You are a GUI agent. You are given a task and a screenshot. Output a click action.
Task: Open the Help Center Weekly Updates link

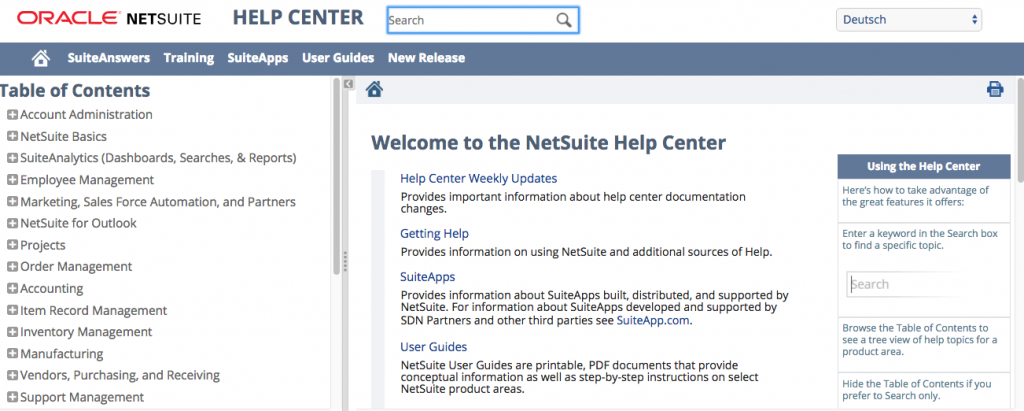[478, 178]
